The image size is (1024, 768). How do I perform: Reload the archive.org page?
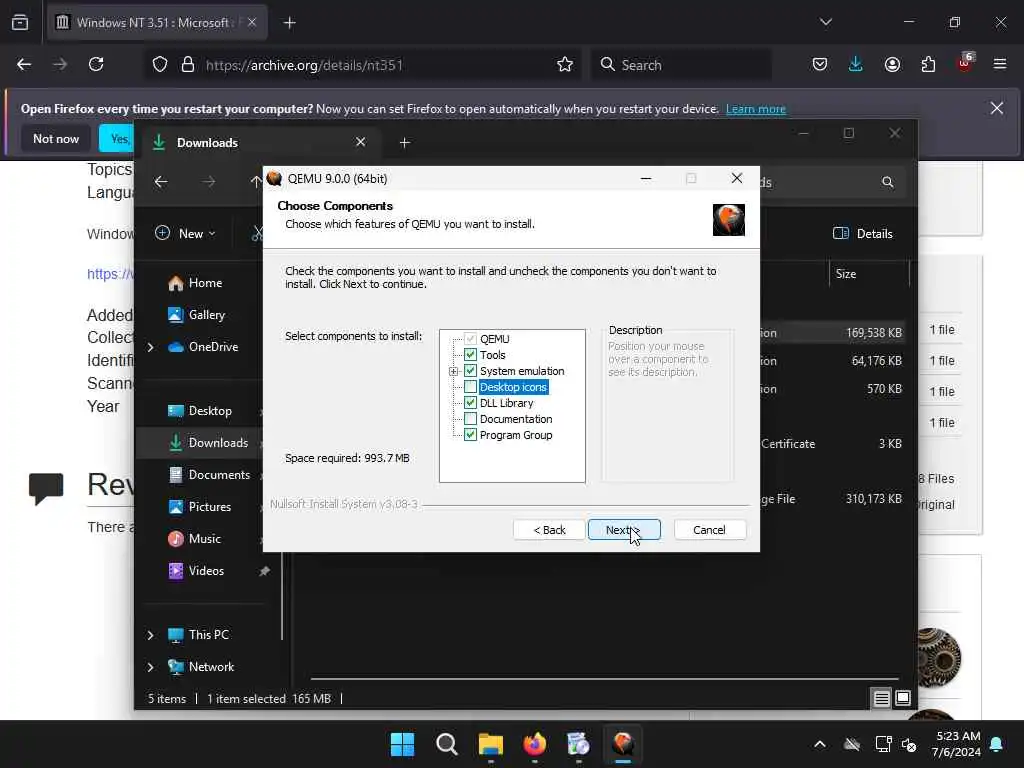coord(97,64)
